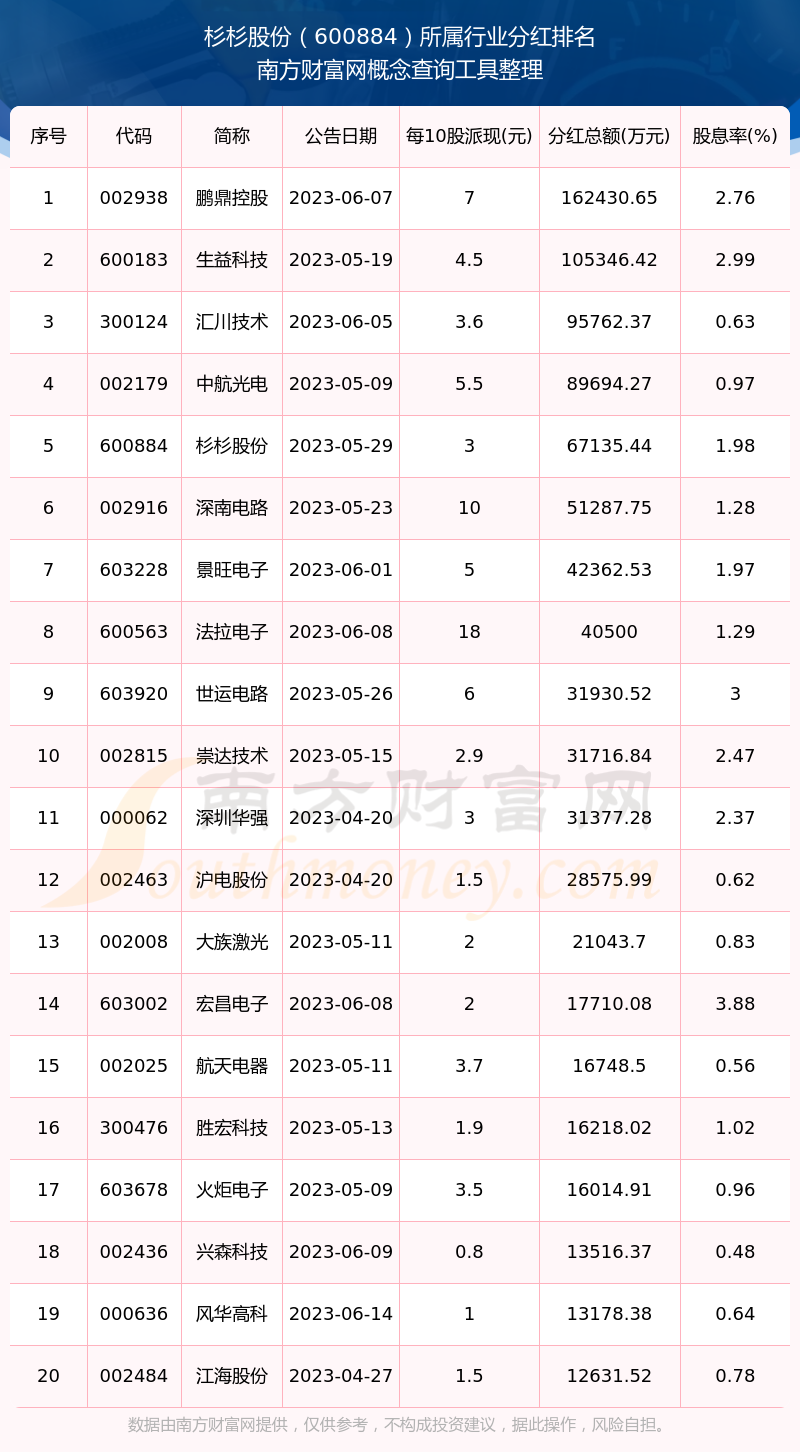Select dividend total 21043.7
Viewport: 800px width, 1452px height.
(x=609, y=942)
